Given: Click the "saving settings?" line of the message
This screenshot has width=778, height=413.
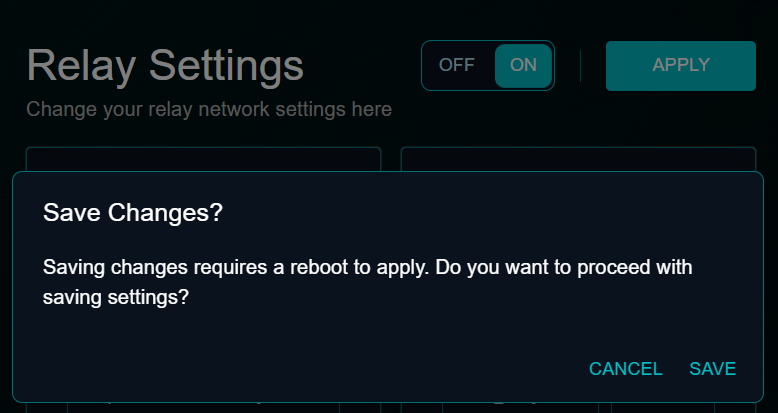Looking at the screenshot, I should click(116, 297).
